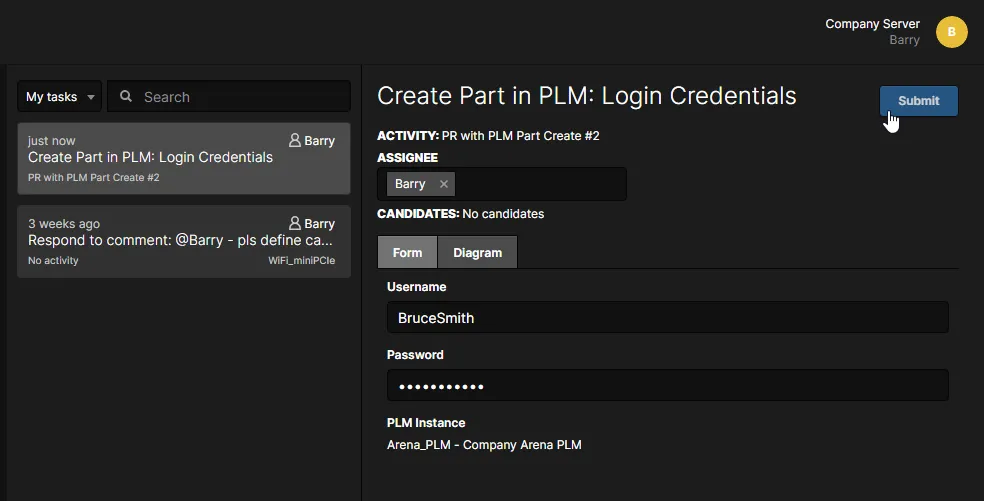Open Respond to comment task card
Image resolution: width=984 pixels, height=501 pixels.
pyautogui.click(x=184, y=242)
